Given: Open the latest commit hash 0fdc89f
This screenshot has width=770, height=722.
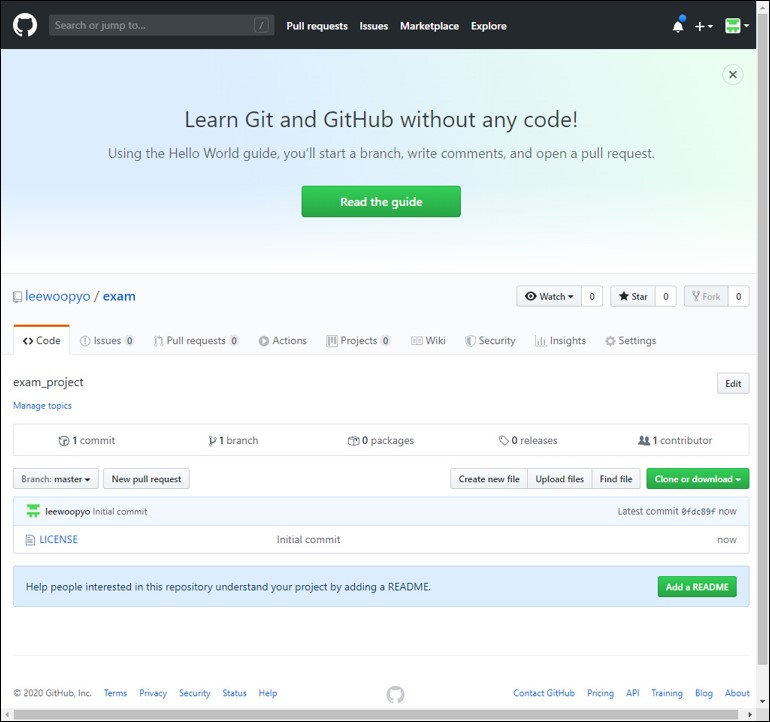Looking at the screenshot, I should pos(698,511).
